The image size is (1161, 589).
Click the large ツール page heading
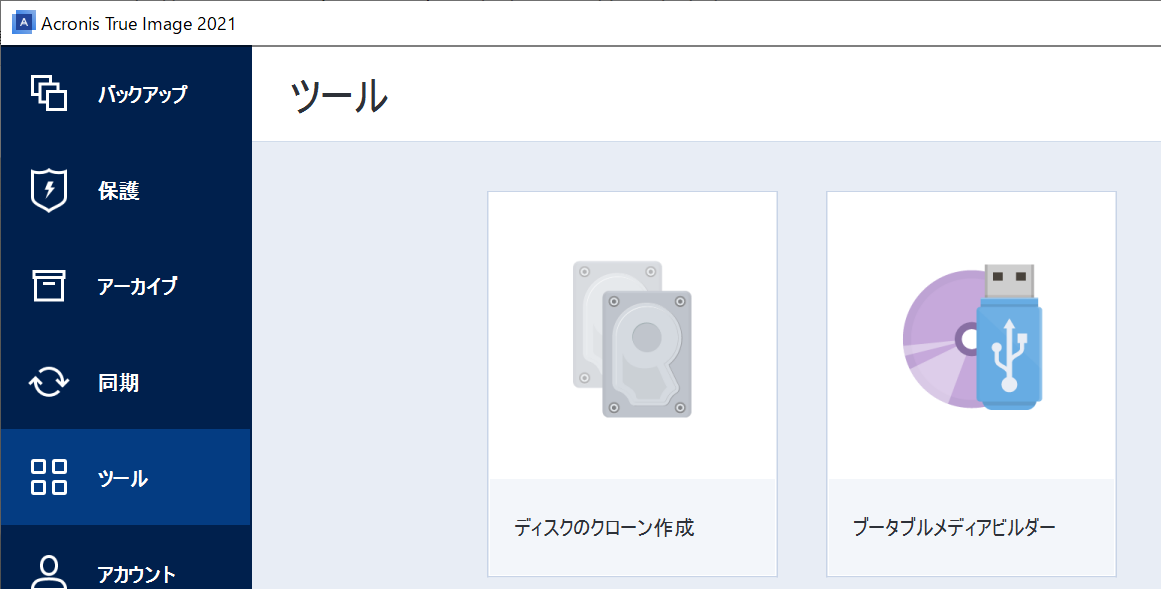tap(339, 96)
